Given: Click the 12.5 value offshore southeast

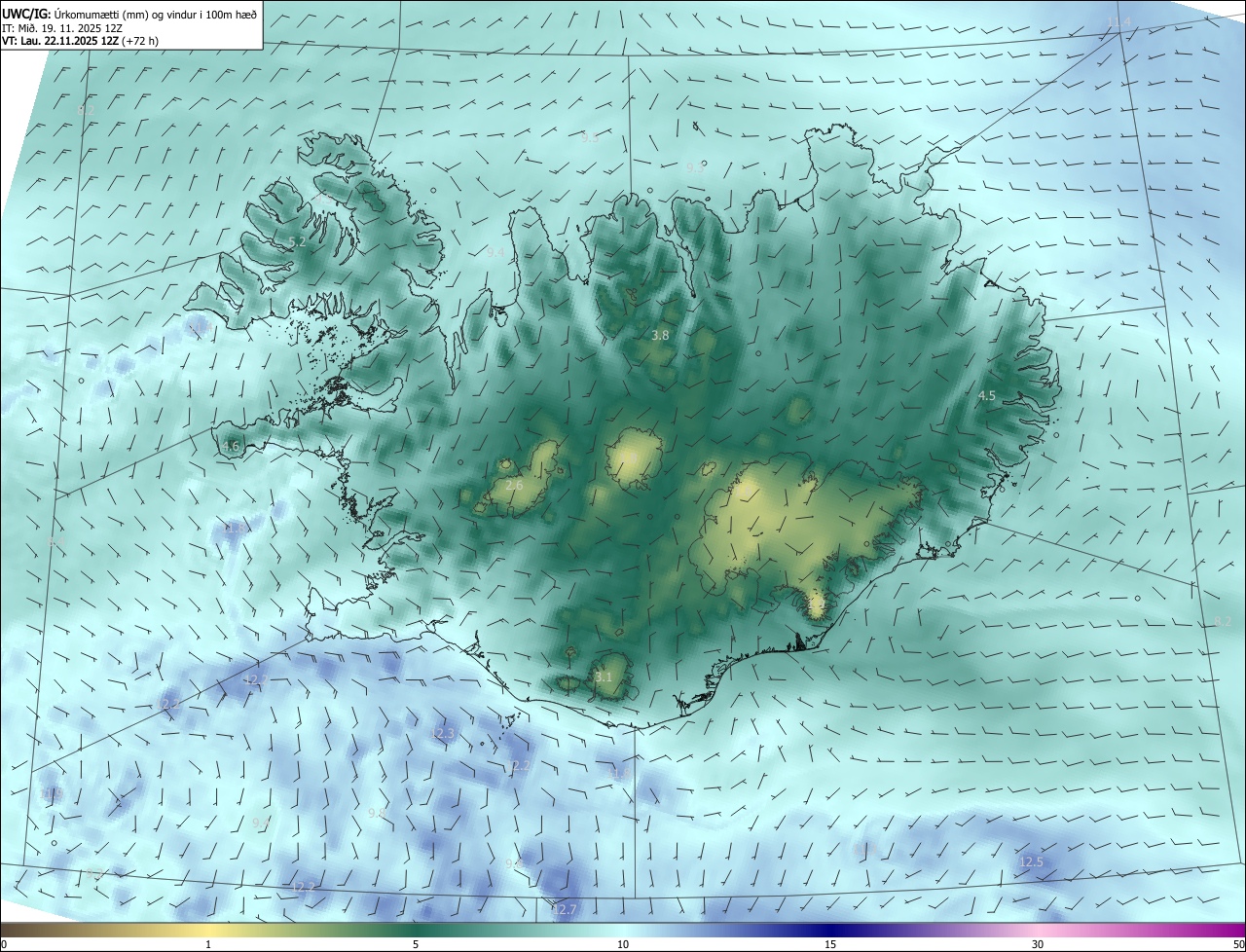Looking at the screenshot, I should tap(1031, 862).
